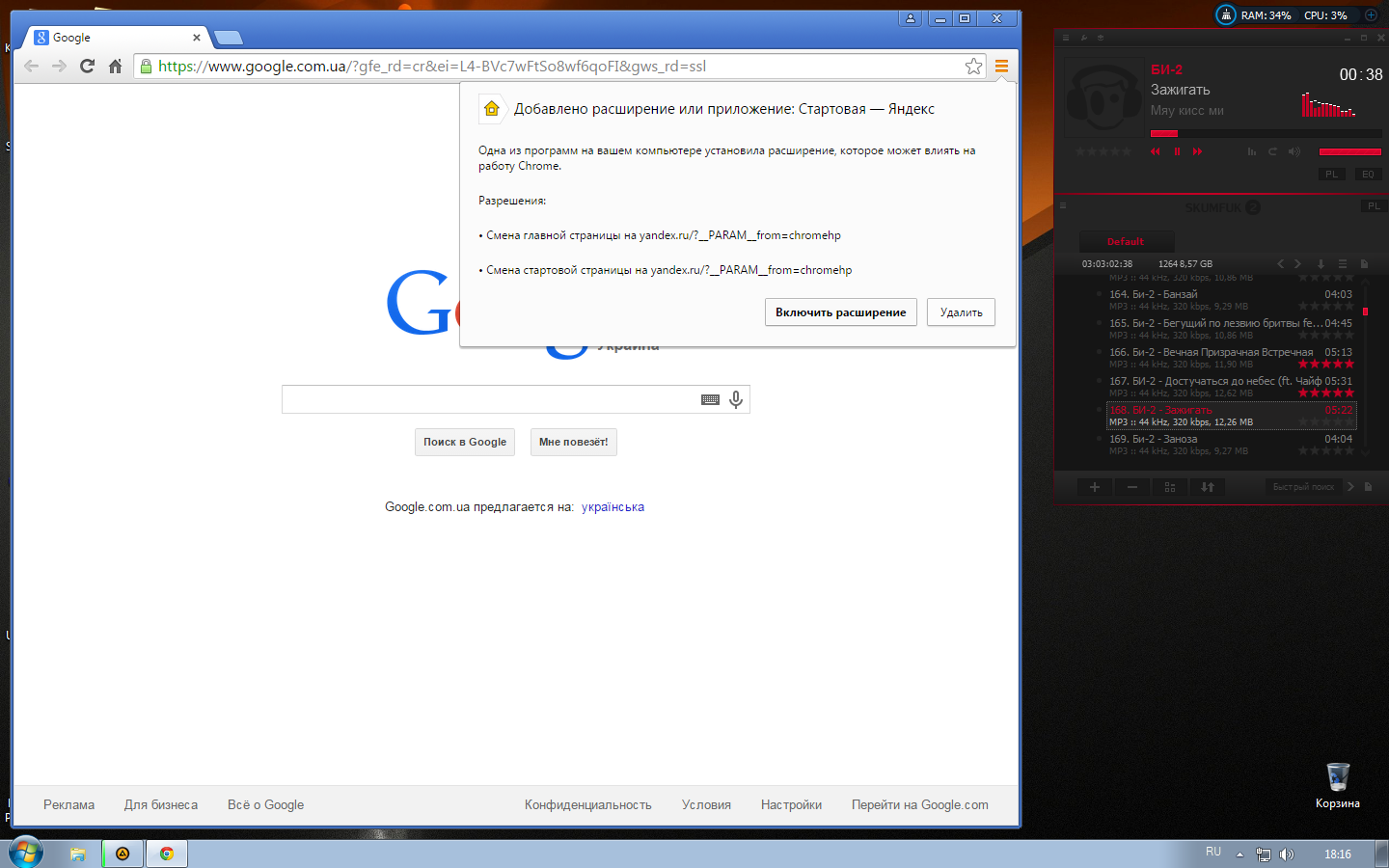Viewport: 1389px width, 868px height.
Task: Skip to the next track
Action: coord(1198,151)
